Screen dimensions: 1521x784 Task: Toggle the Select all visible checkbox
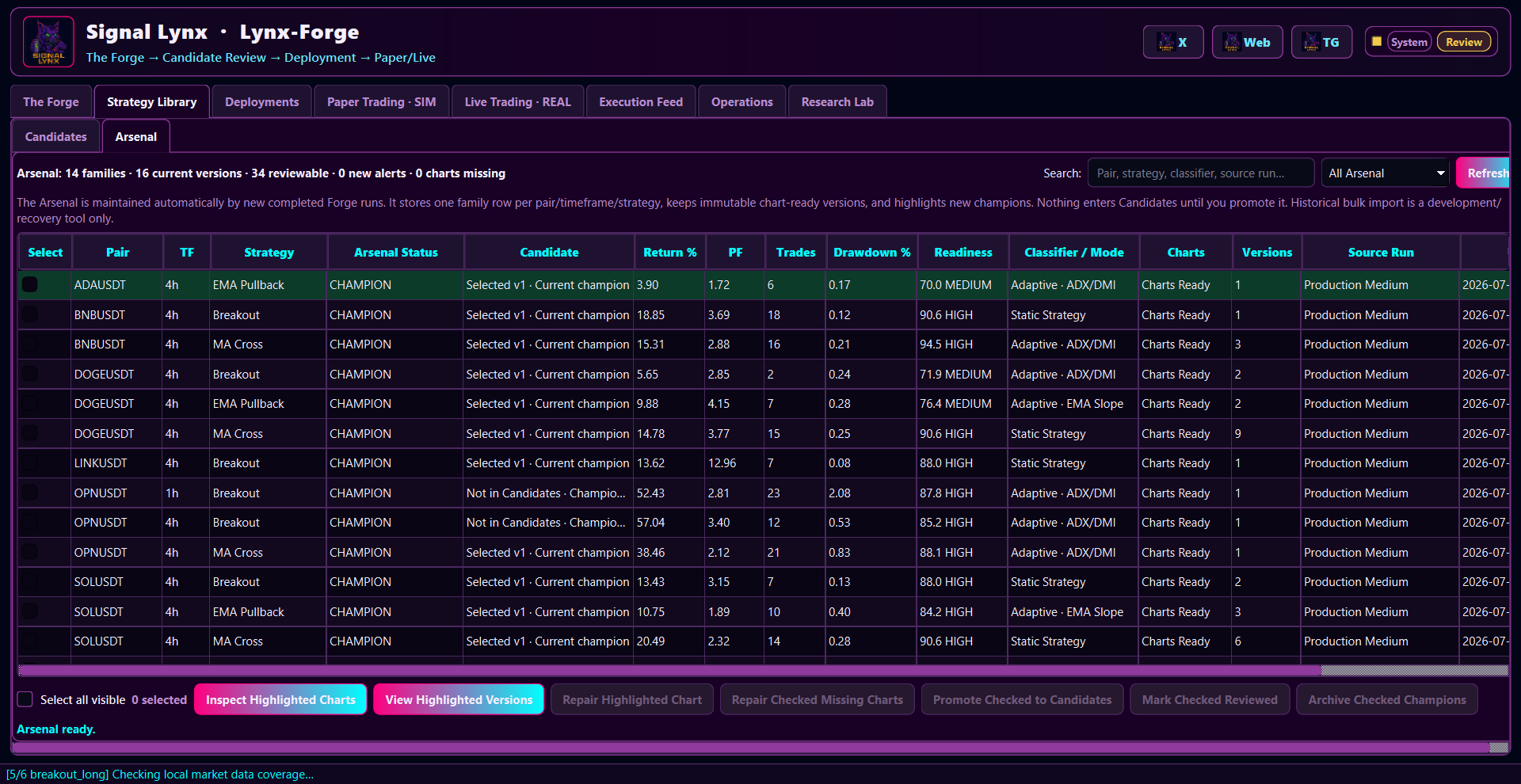pos(25,699)
